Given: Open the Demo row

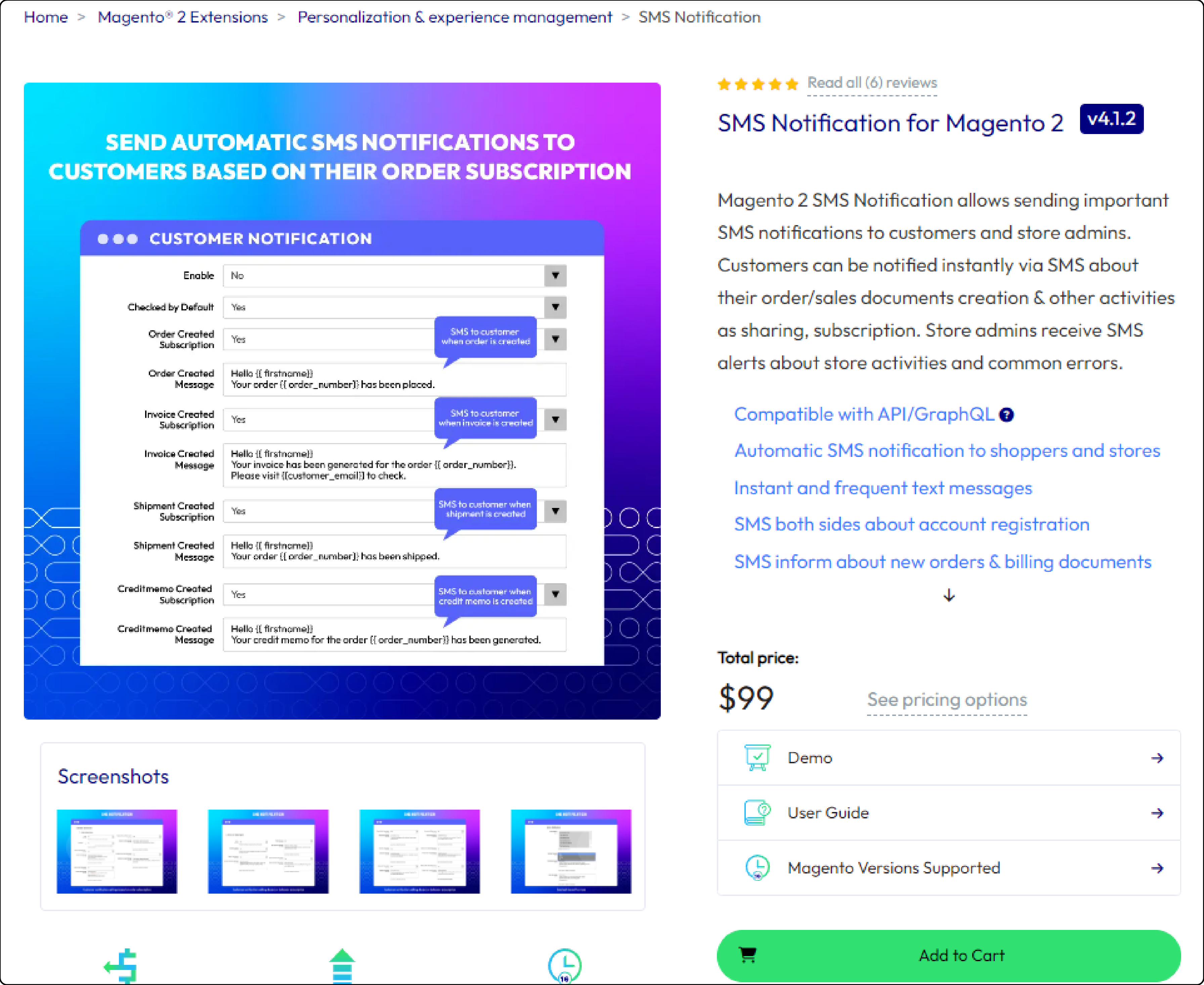Looking at the screenshot, I should click(x=949, y=758).
